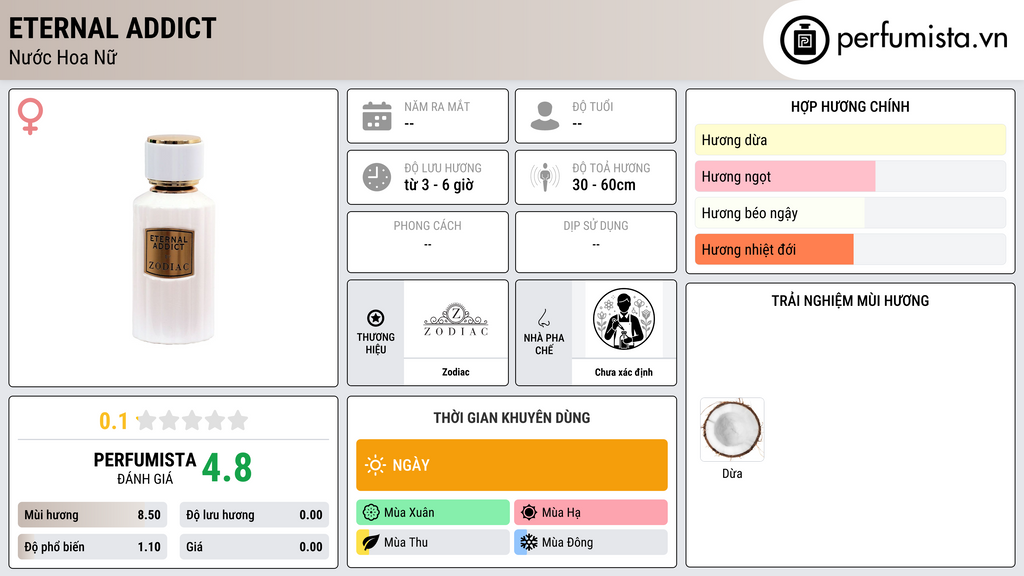The height and width of the screenshot is (576, 1024).
Task: Select the Mùa Hạ season bar
Action: [x=591, y=513]
